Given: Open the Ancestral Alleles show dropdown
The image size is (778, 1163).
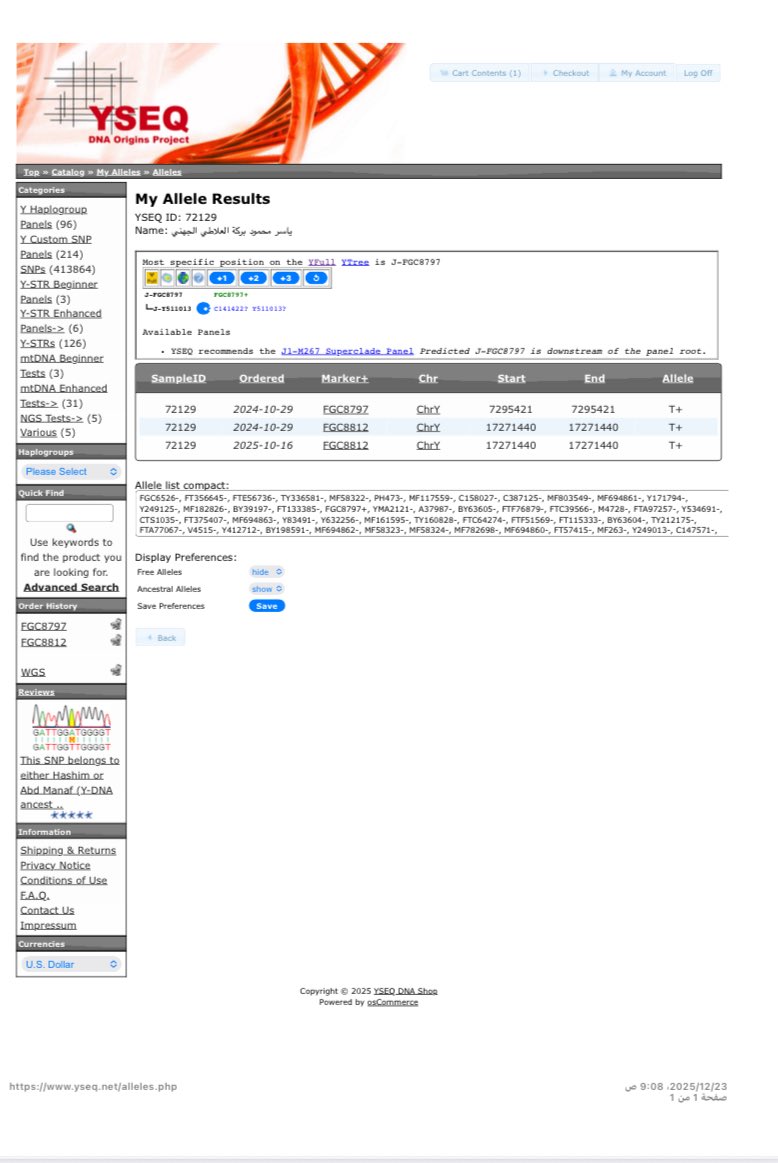Looking at the screenshot, I should pyautogui.click(x=266, y=589).
